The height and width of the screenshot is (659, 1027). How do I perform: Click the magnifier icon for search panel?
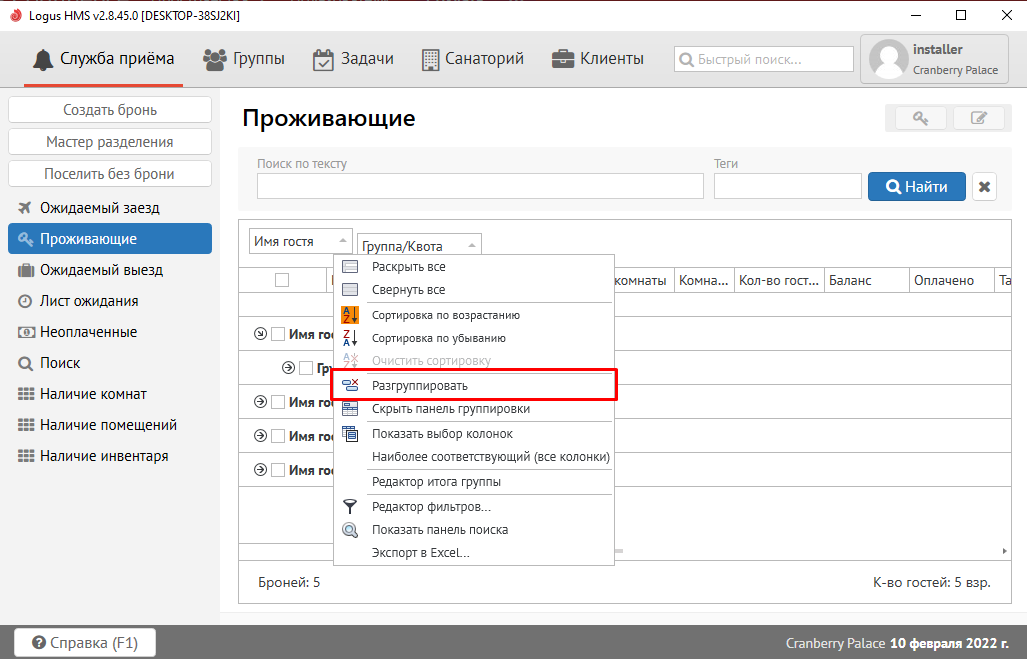coord(350,530)
